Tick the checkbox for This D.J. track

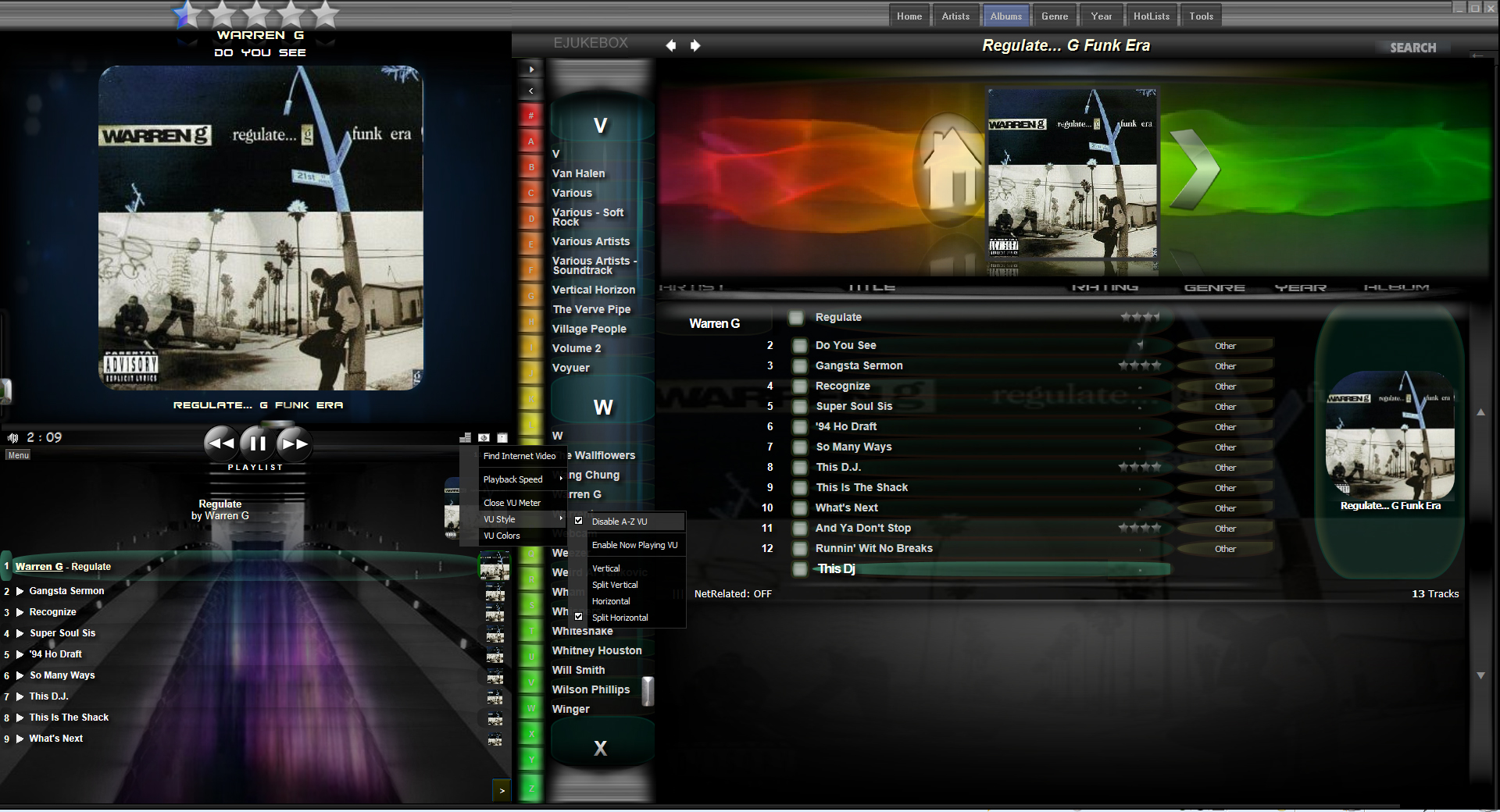(x=800, y=467)
